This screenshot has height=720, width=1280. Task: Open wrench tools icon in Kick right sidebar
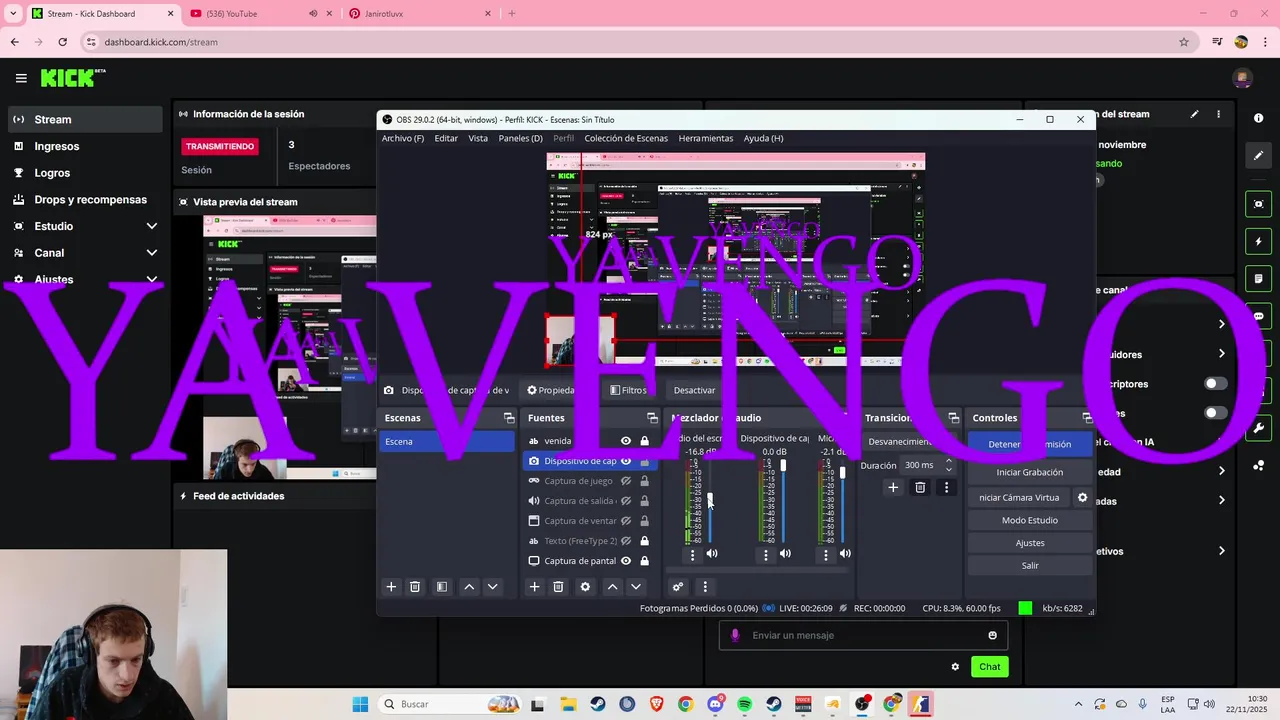[x=1258, y=428]
